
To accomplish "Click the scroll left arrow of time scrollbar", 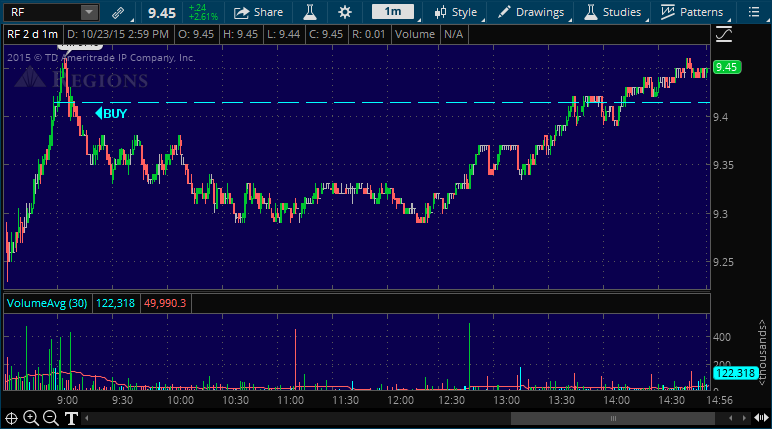I will coord(87,419).
